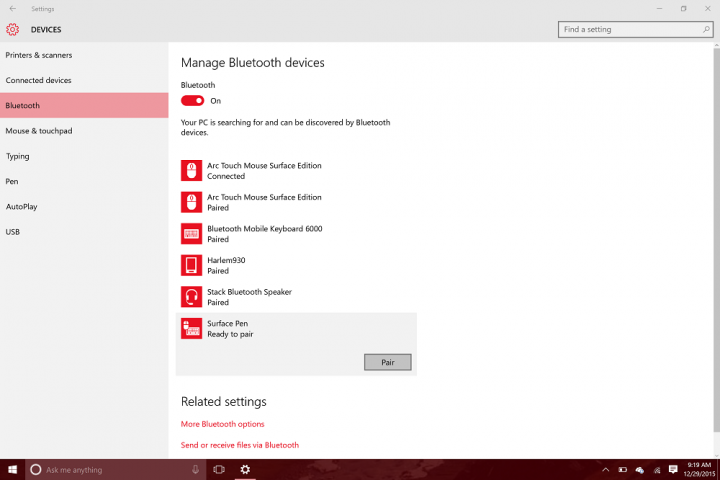Screen dimensions: 720x480
Task: Select the Bluetooth Mobile Keyboard 6000 name
Action: click(x=264, y=229)
